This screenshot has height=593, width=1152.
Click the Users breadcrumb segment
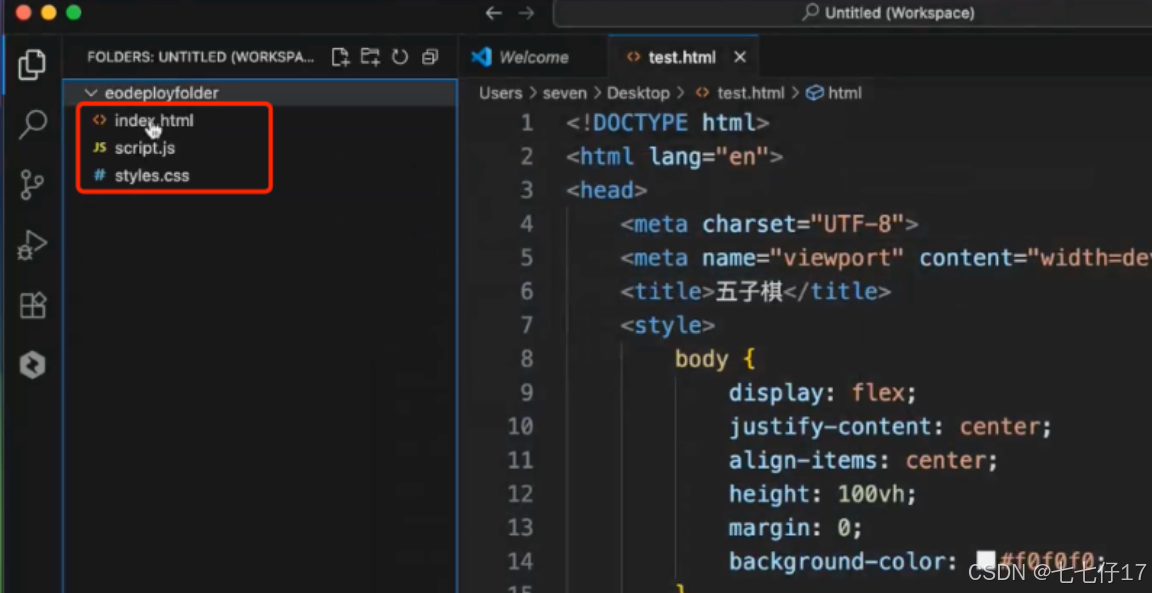point(500,93)
